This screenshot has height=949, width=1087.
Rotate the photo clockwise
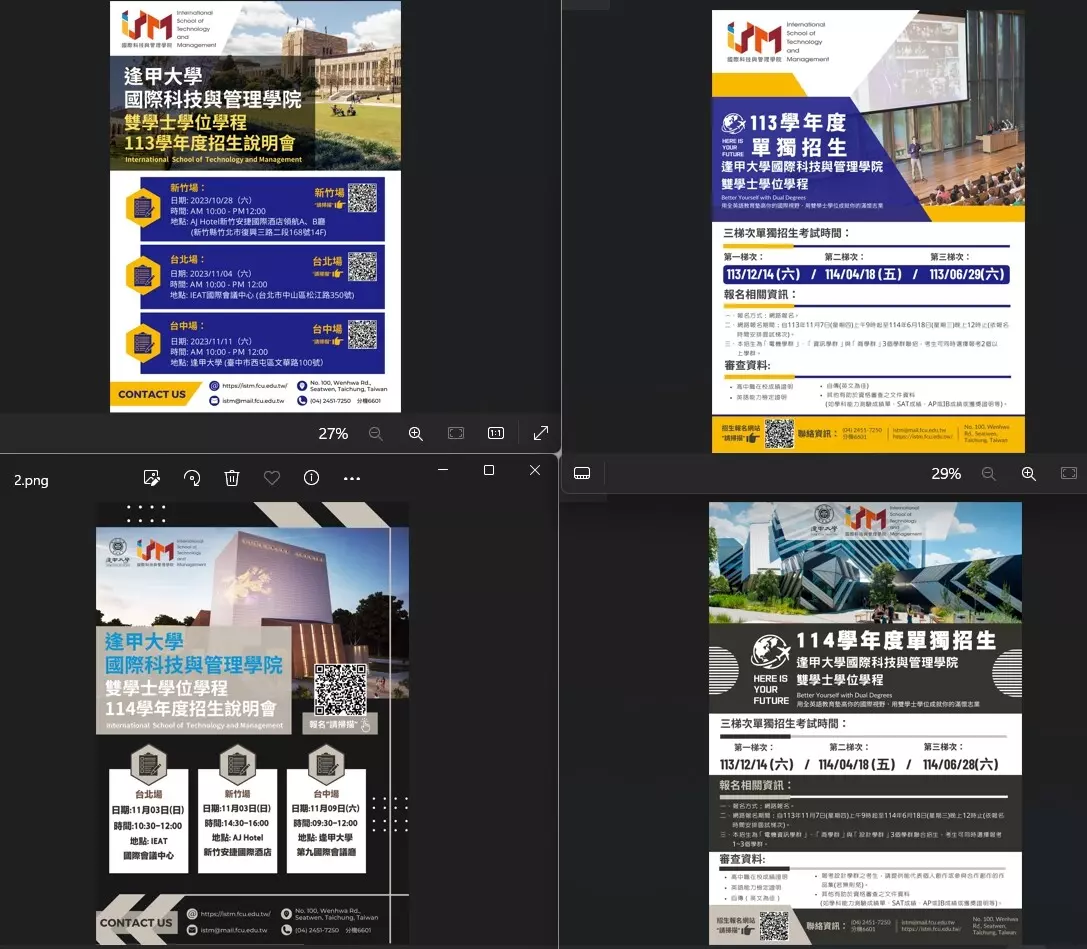(191, 478)
